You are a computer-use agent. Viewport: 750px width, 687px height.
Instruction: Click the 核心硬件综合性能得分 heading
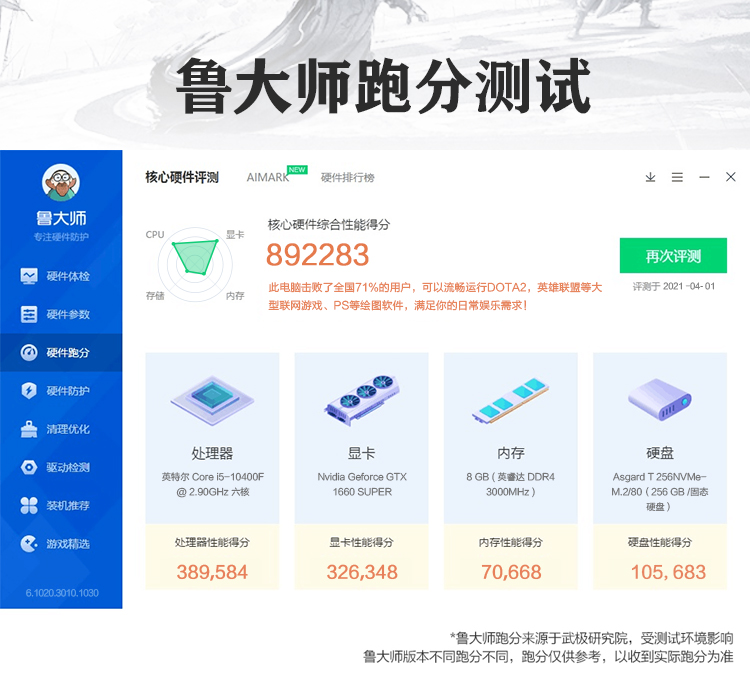pos(329,224)
